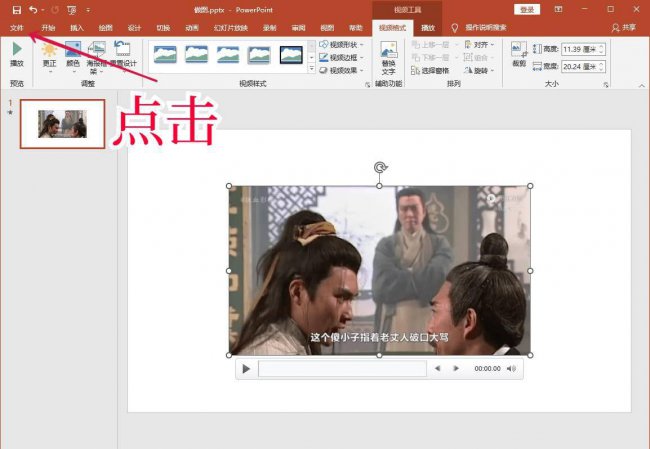Open the 旋转 (Rotate) dropdown
Image resolution: width=650 pixels, height=449 pixels.
point(479,70)
